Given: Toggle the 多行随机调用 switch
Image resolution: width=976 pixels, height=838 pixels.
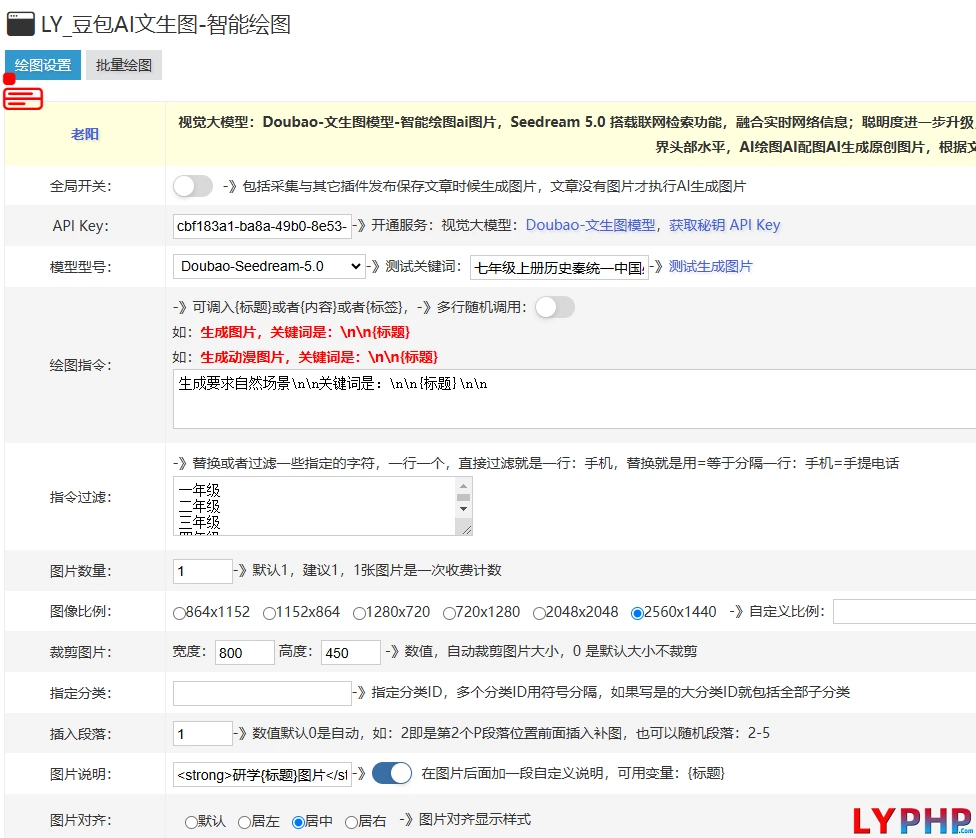Looking at the screenshot, I should (x=555, y=307).
